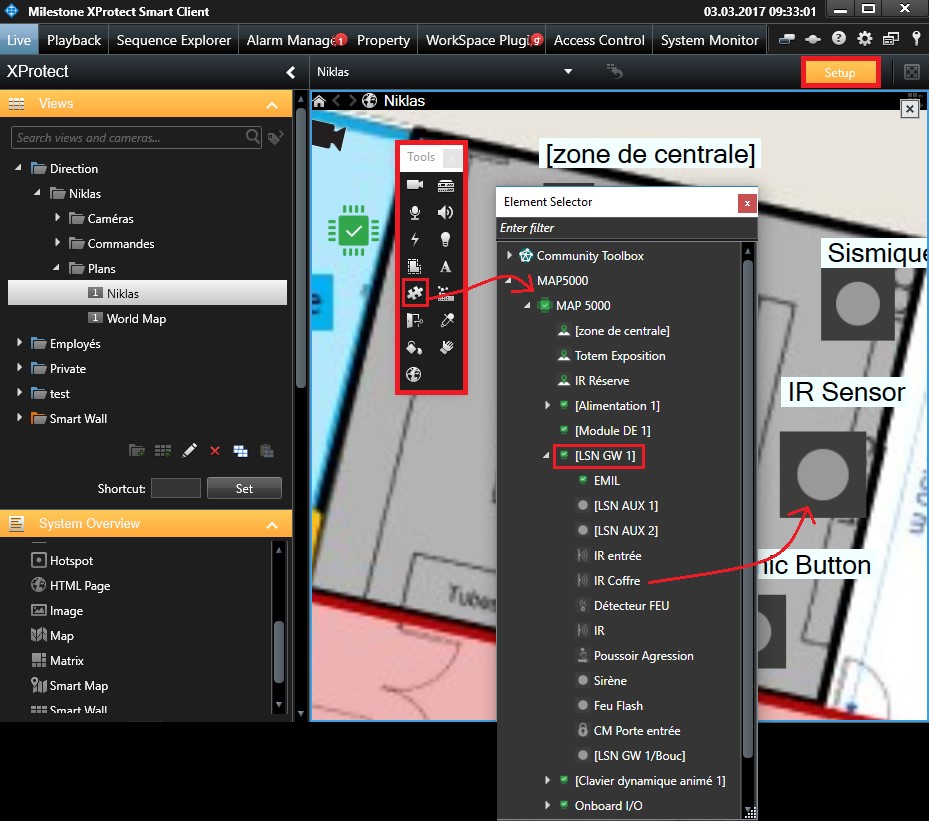Image resolution: width=929 pixels, height=821 pixels.
Task: Select the plug-in element puzzle tool
Action: [415, 292]
